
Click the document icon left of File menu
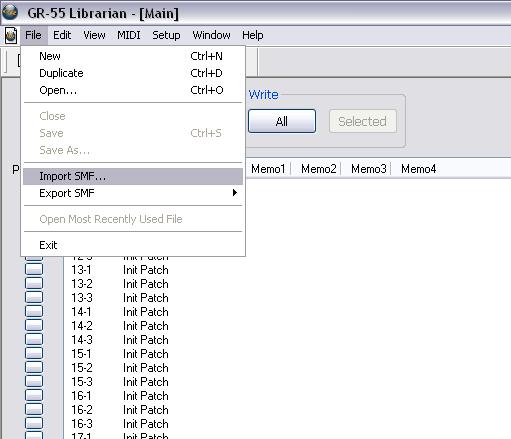point(11,35)
